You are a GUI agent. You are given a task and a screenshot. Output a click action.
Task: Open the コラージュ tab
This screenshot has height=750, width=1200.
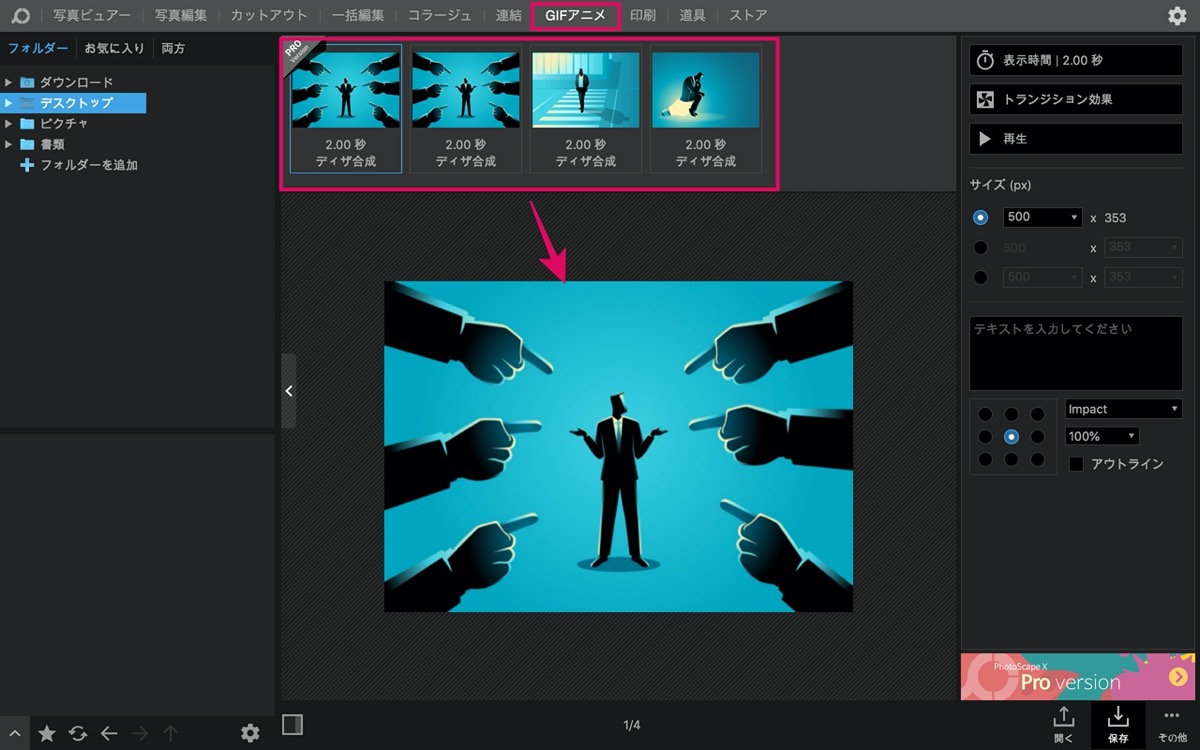tap(439, 15)
